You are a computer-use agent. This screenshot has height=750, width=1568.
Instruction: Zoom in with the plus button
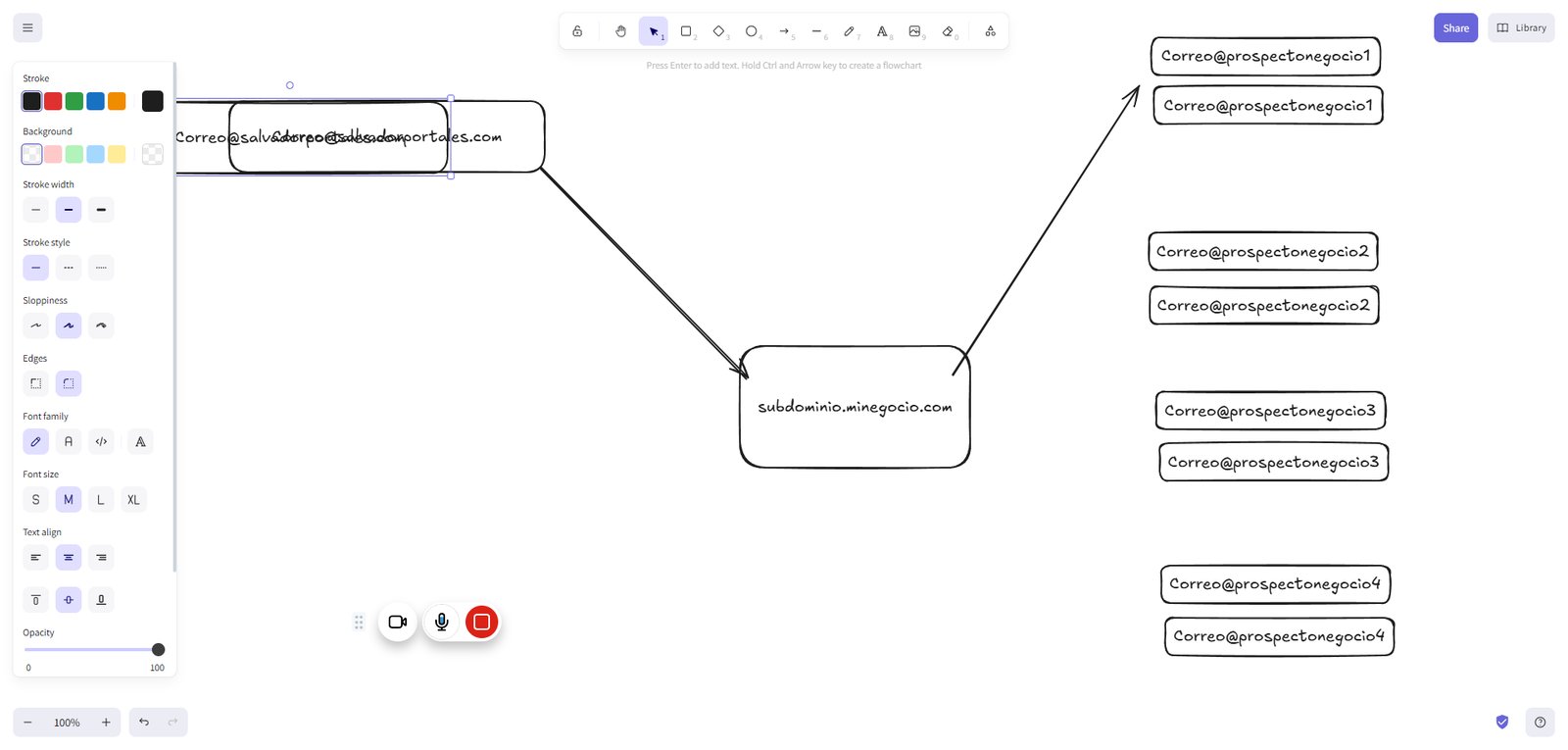coord(106,723)
